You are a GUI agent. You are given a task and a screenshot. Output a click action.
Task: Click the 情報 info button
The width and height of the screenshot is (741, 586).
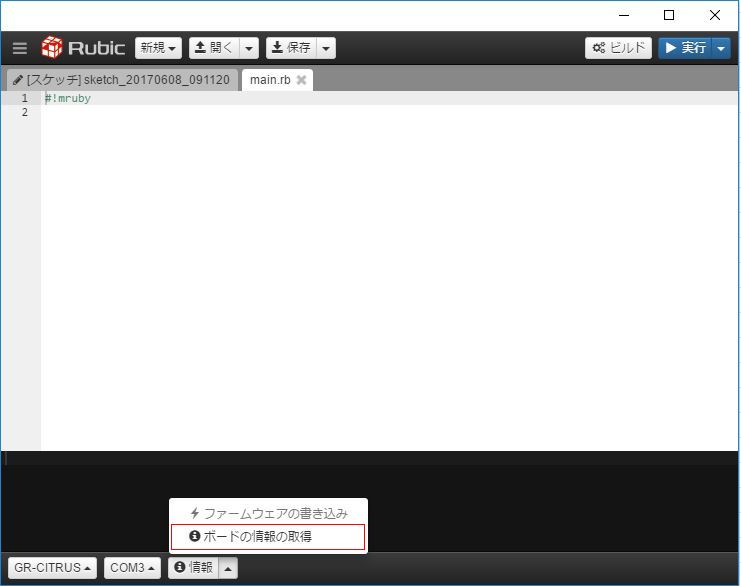tap(194, 568)
